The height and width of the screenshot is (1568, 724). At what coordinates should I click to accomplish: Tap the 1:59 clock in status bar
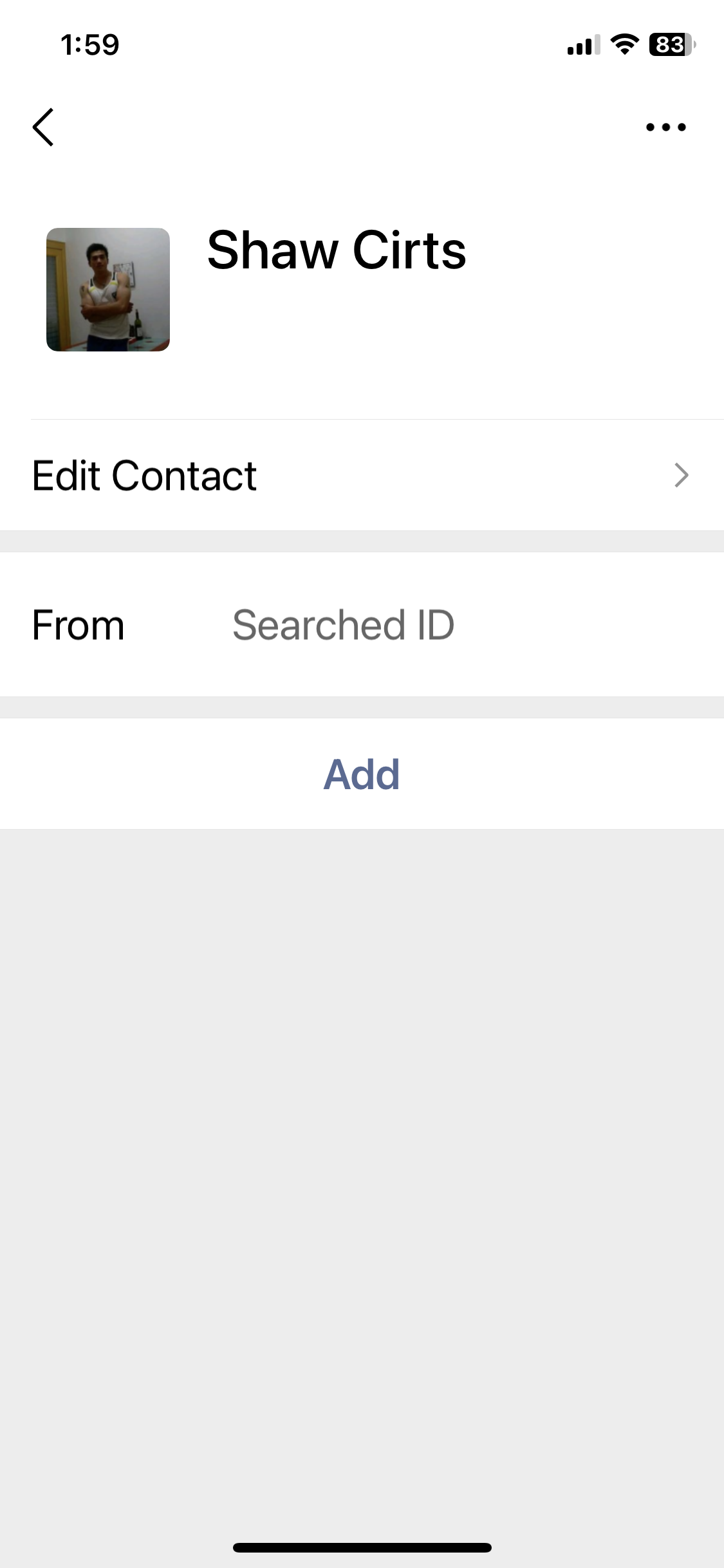pos(90,44)
